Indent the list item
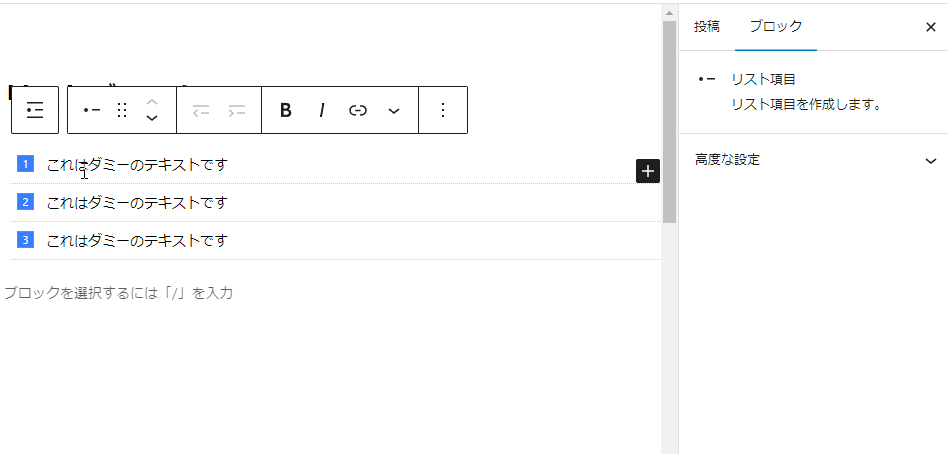Screen dimensions: 948x454 tap(237, 110)
